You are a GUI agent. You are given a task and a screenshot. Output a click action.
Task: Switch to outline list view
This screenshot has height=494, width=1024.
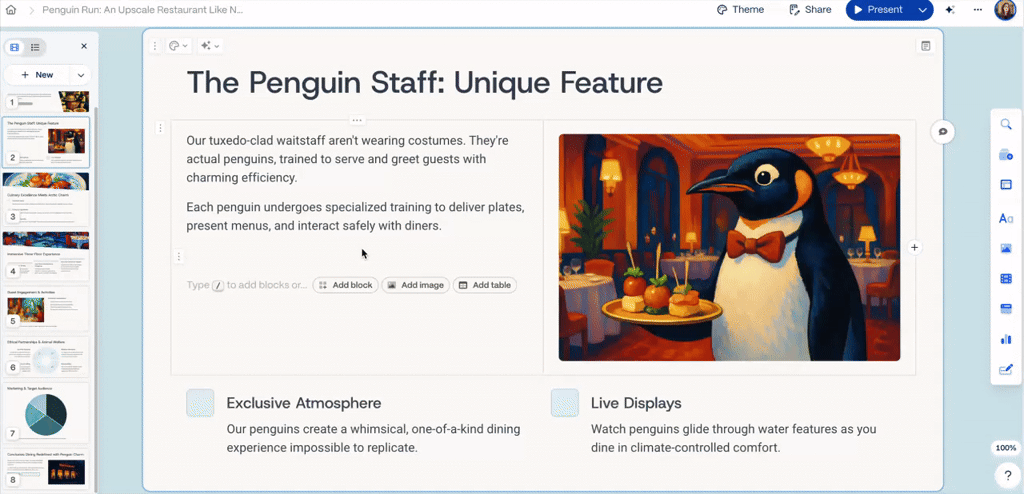pos(35,47)
